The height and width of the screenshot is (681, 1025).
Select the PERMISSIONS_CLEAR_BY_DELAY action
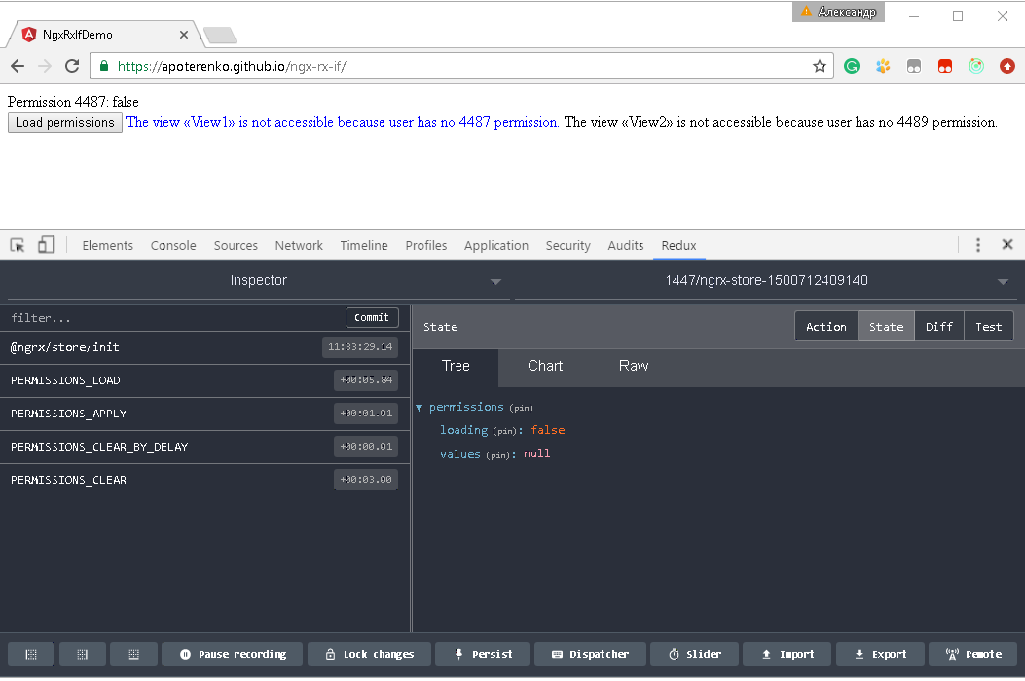[205, 447]
